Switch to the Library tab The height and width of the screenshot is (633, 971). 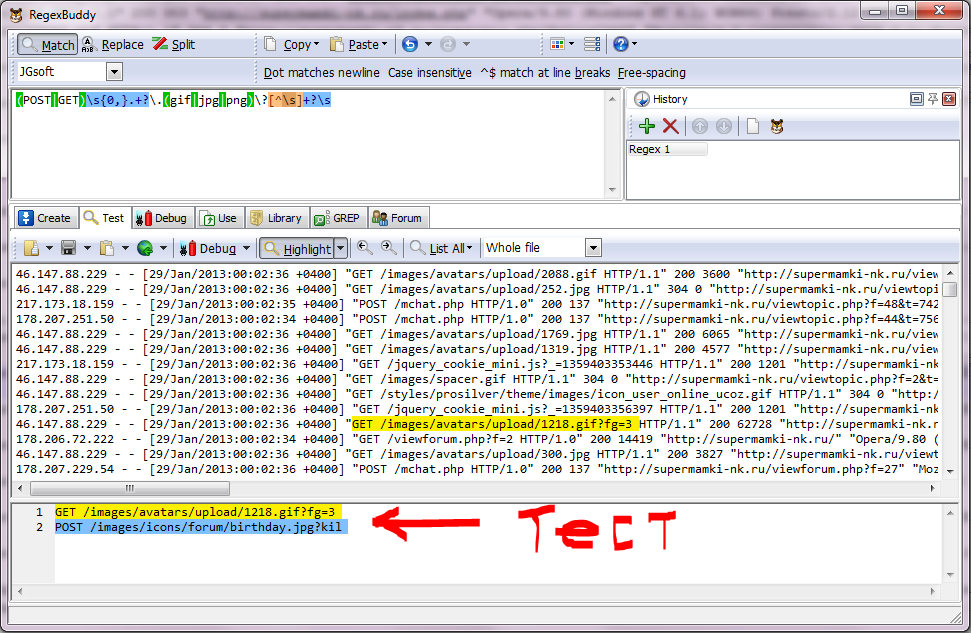tap(276, 218)
